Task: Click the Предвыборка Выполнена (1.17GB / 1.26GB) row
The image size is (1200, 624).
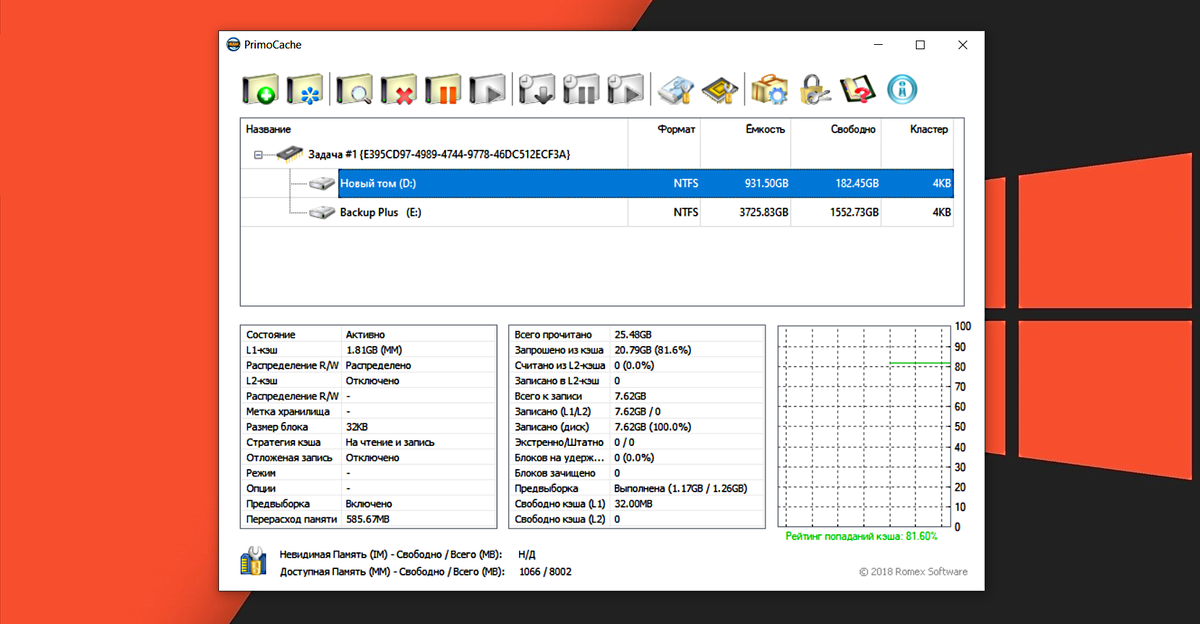Action: tap(638, 488)
